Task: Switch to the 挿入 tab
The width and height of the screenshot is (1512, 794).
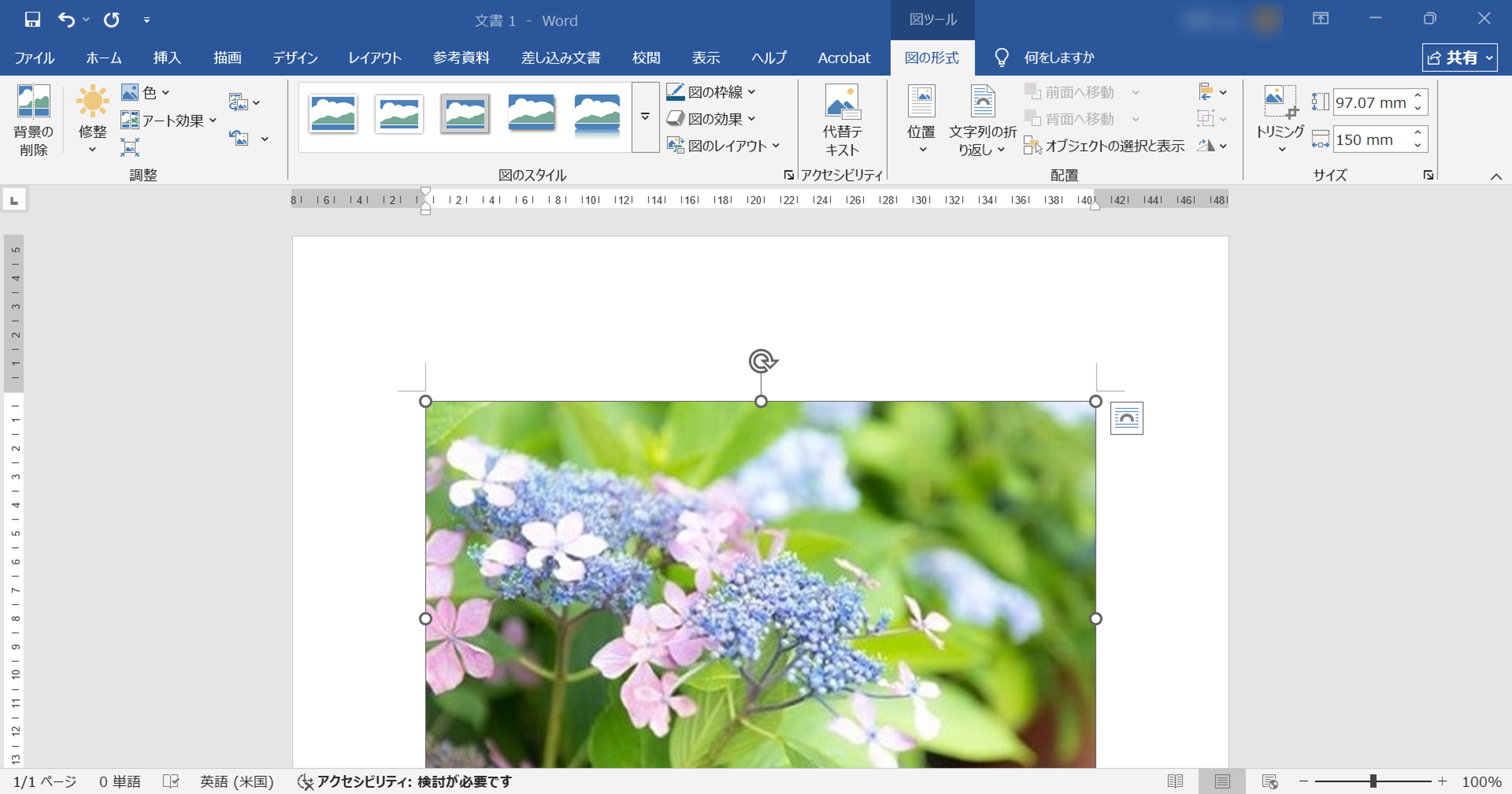Action: pyautogui.click(x=167, y=57)
